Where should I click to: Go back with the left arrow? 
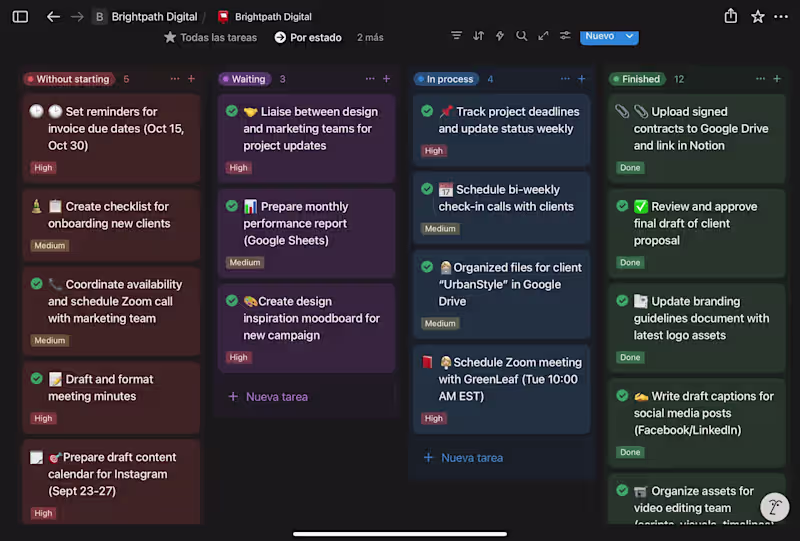click(x=53, y=17)
